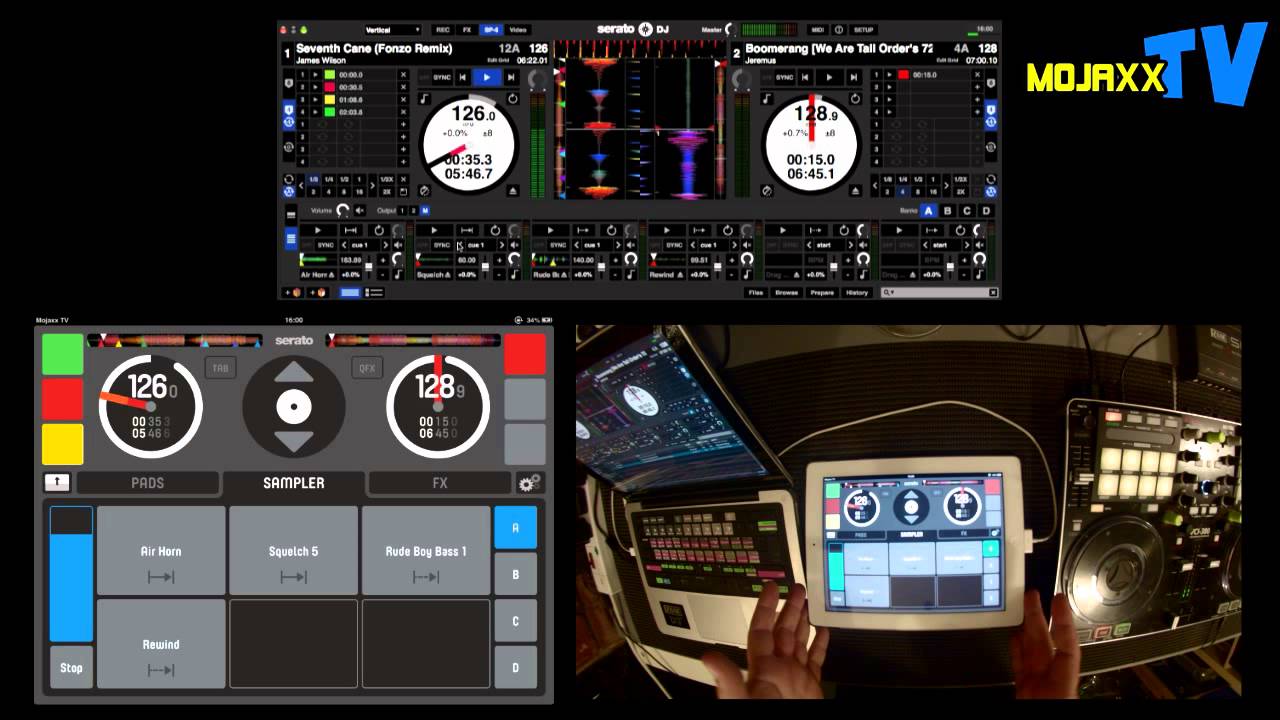Image resolution: width=1280 pixels, height=720 pixels.
Task: Click censor icon below deck 1 platter
Action: pos(425,190)
